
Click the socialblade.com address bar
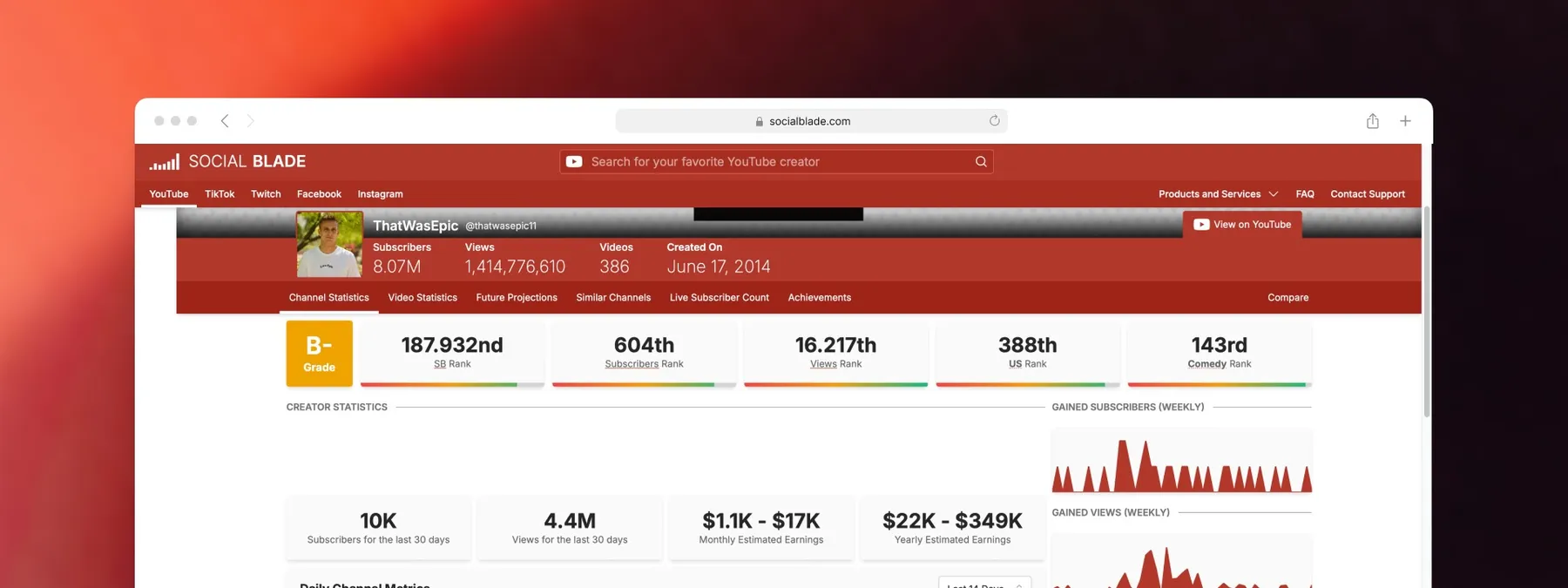(x=811, y=121)
